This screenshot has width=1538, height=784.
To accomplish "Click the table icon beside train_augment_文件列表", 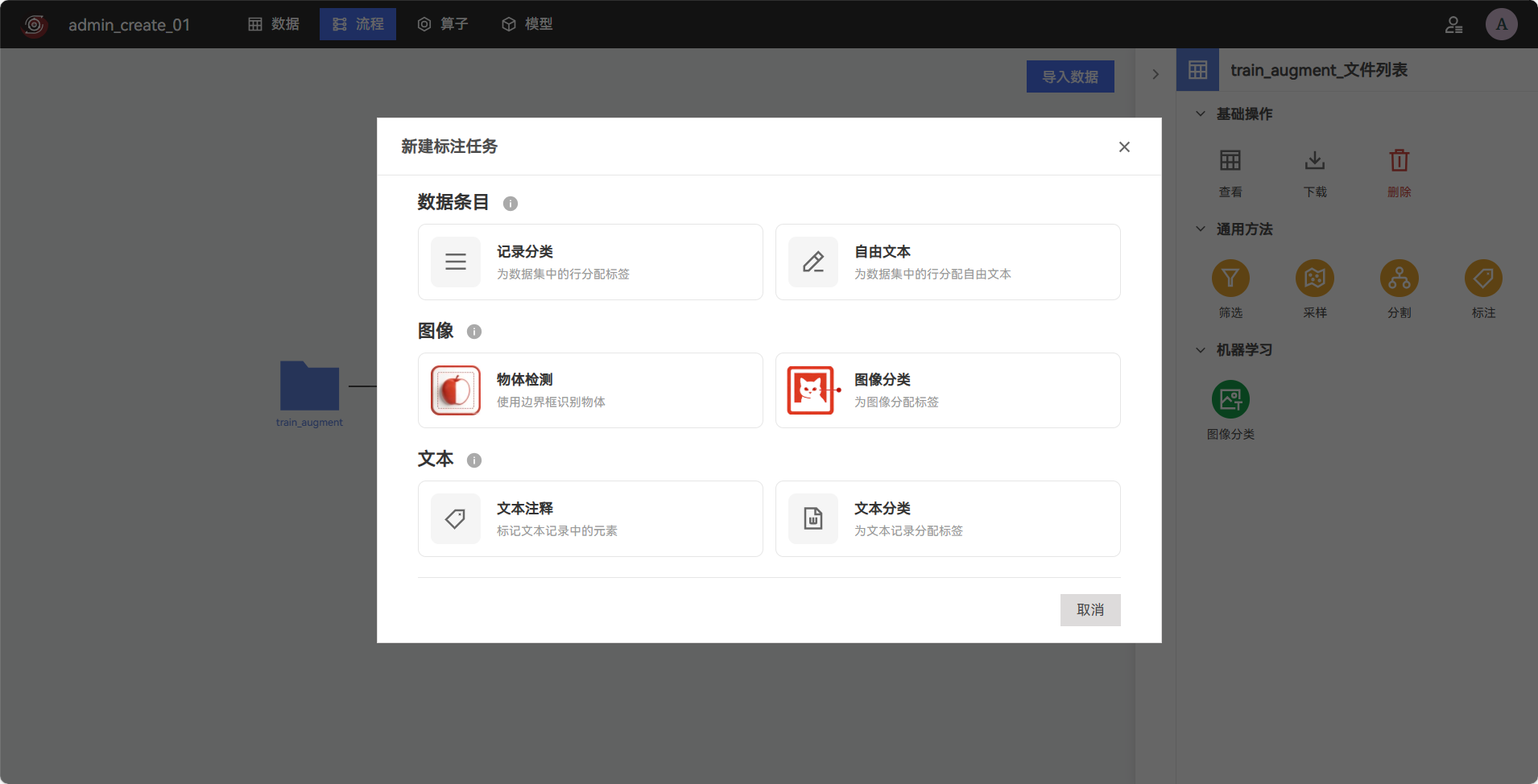I will (1198, 70).
